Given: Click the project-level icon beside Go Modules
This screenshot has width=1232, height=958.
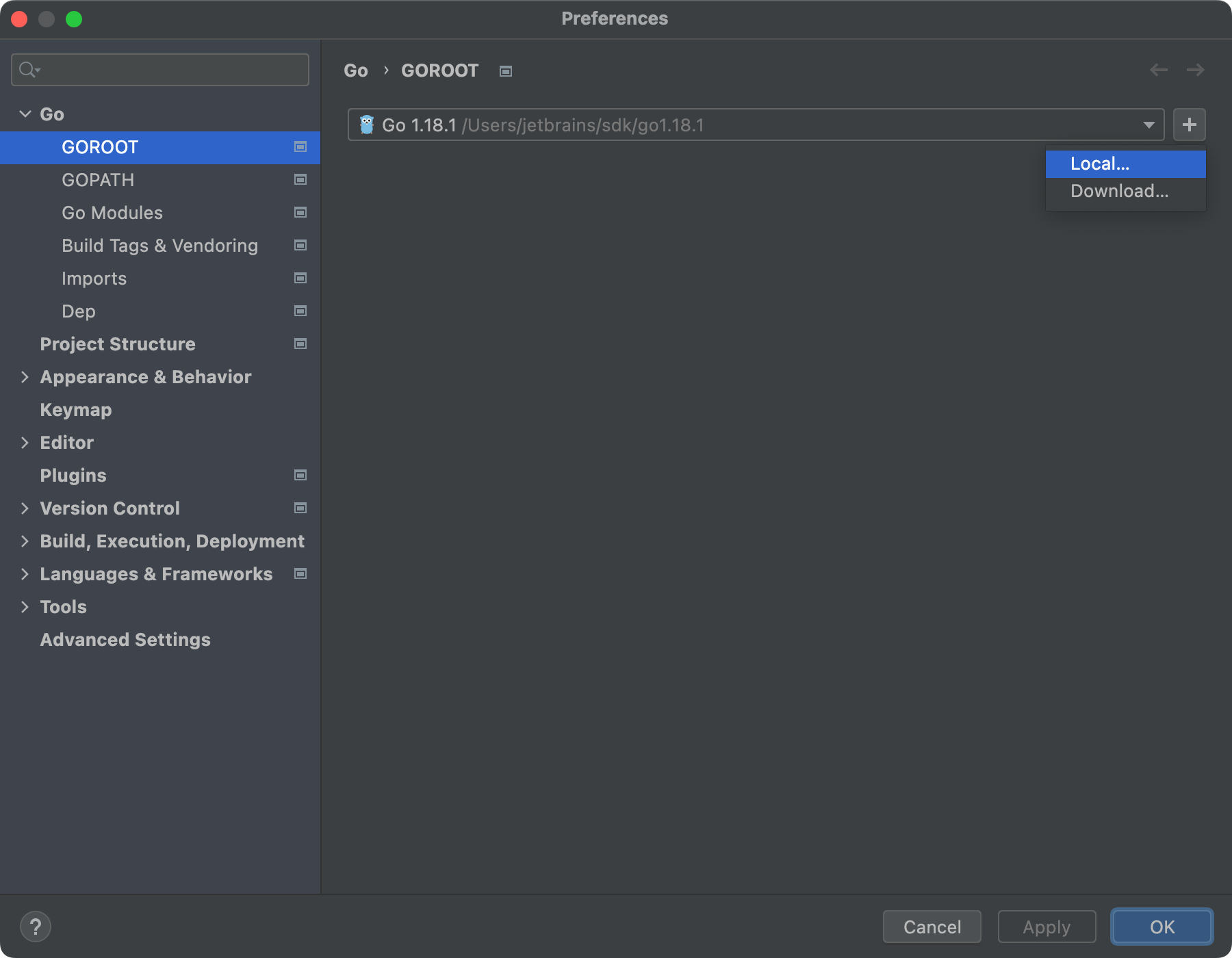Looking at the screenshot, I should [300, 213].
